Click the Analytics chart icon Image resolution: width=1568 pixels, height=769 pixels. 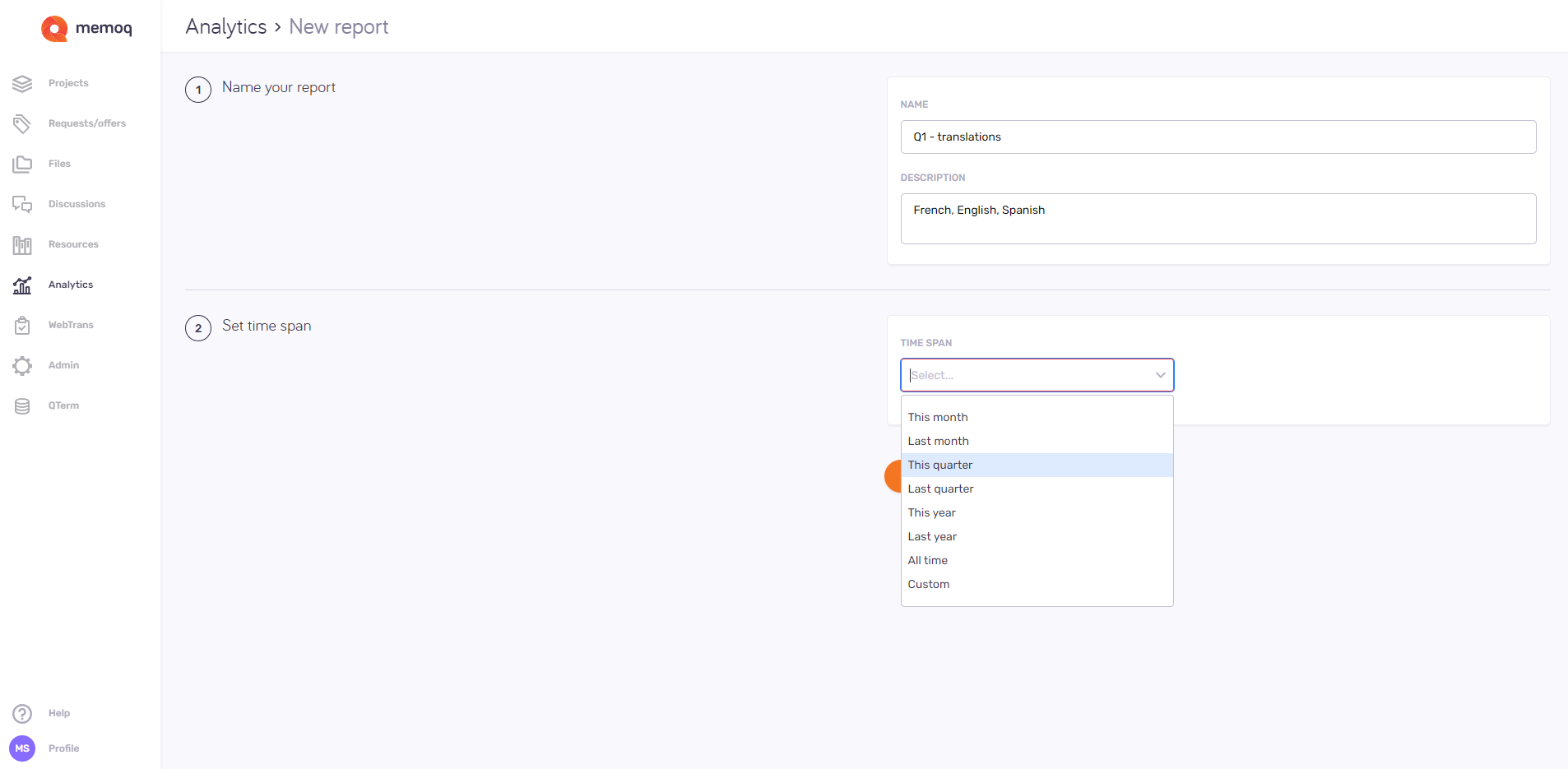[22, 285]
